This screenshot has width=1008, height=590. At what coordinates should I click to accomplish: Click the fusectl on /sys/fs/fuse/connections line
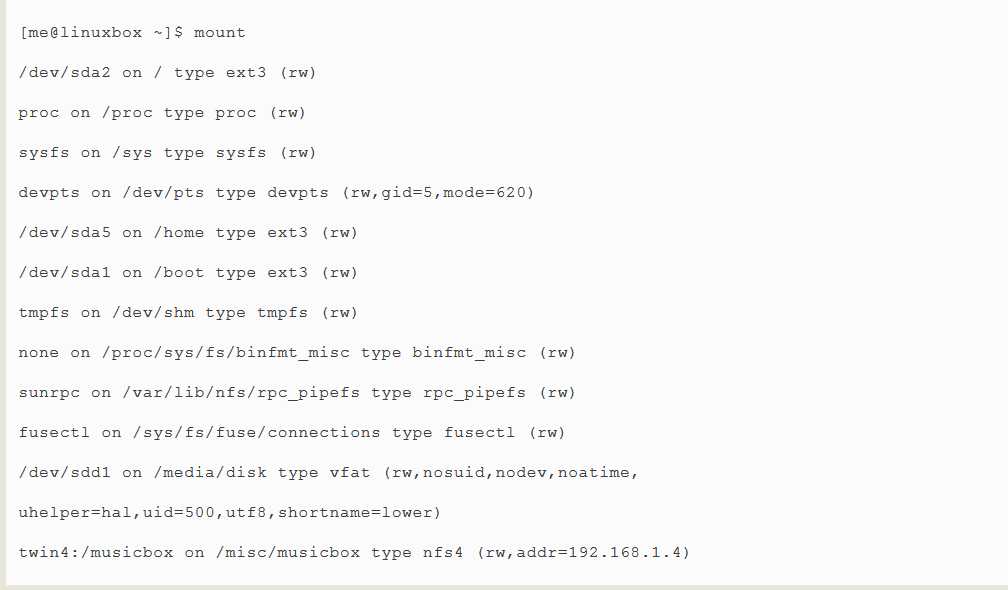point(292,433)
